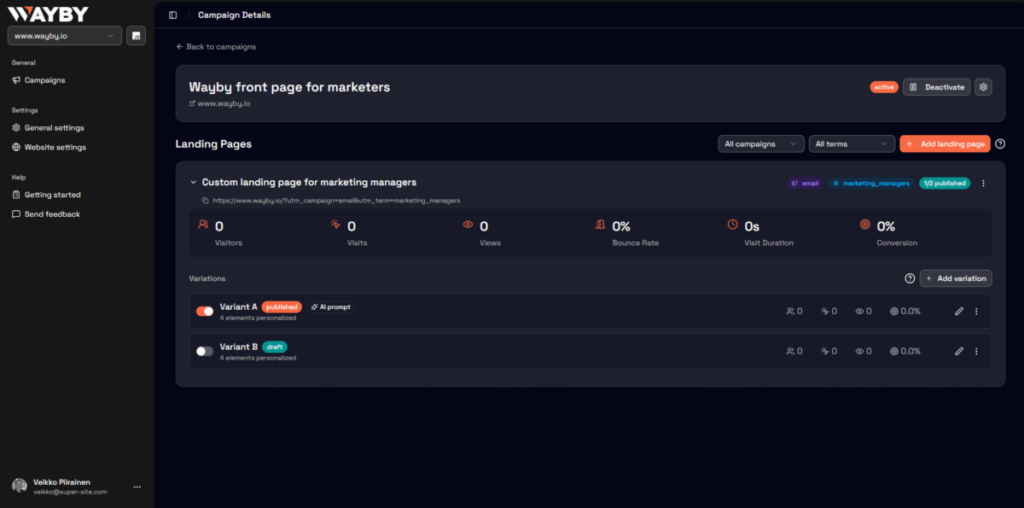
Task: Click the draft badge on Variant B
Action: pyautogui.click(x=275, y=347)
